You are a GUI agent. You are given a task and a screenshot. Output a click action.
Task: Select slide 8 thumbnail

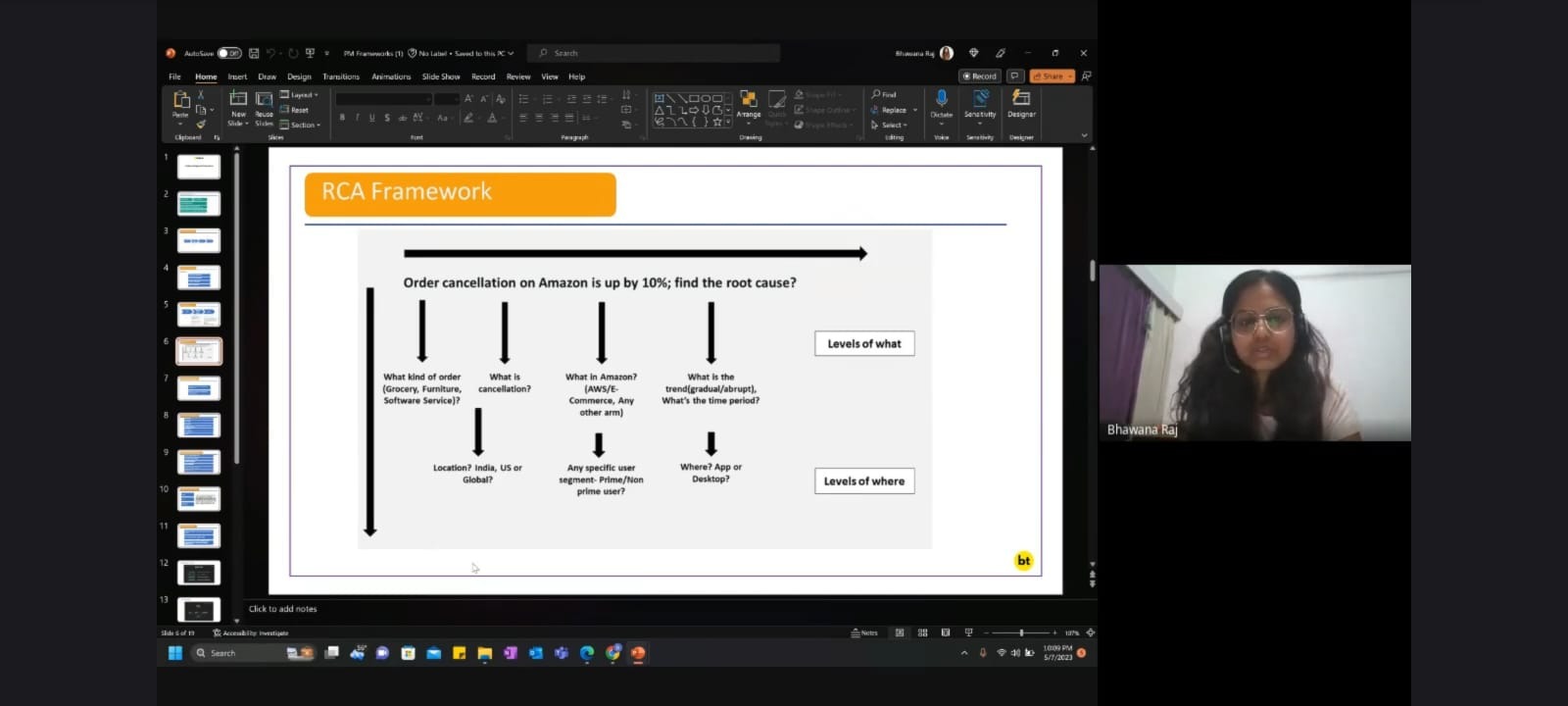(x=199, y=426)
